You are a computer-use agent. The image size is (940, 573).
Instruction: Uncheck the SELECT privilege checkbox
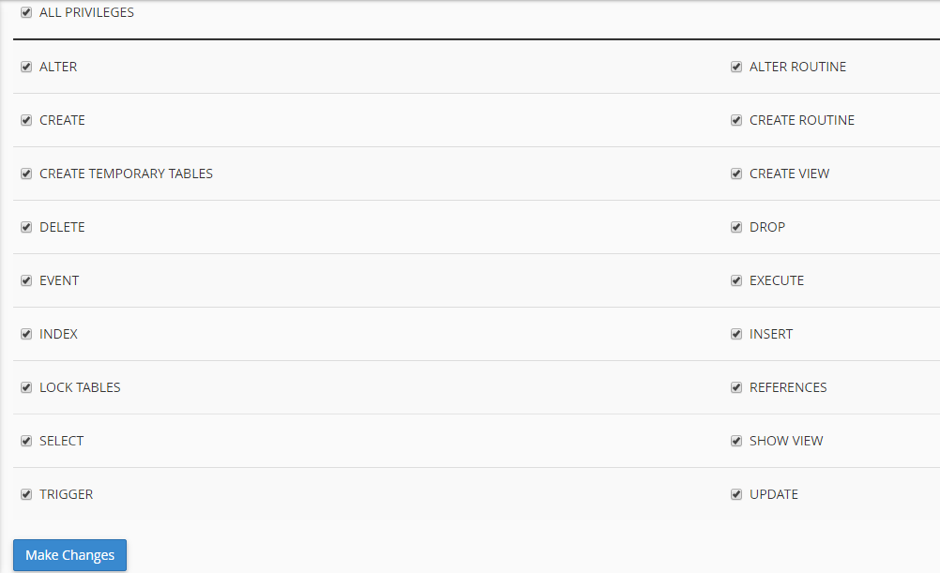tap(26, 441)
